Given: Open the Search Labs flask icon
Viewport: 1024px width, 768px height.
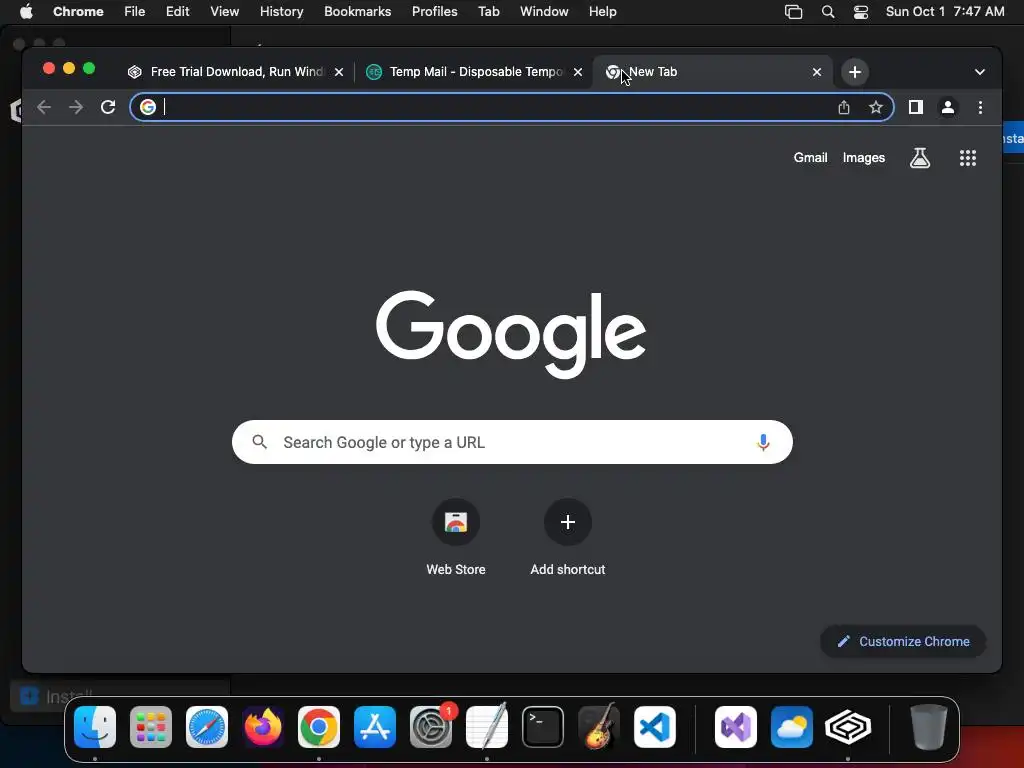Looking at the screenshot, I should 920,157.
